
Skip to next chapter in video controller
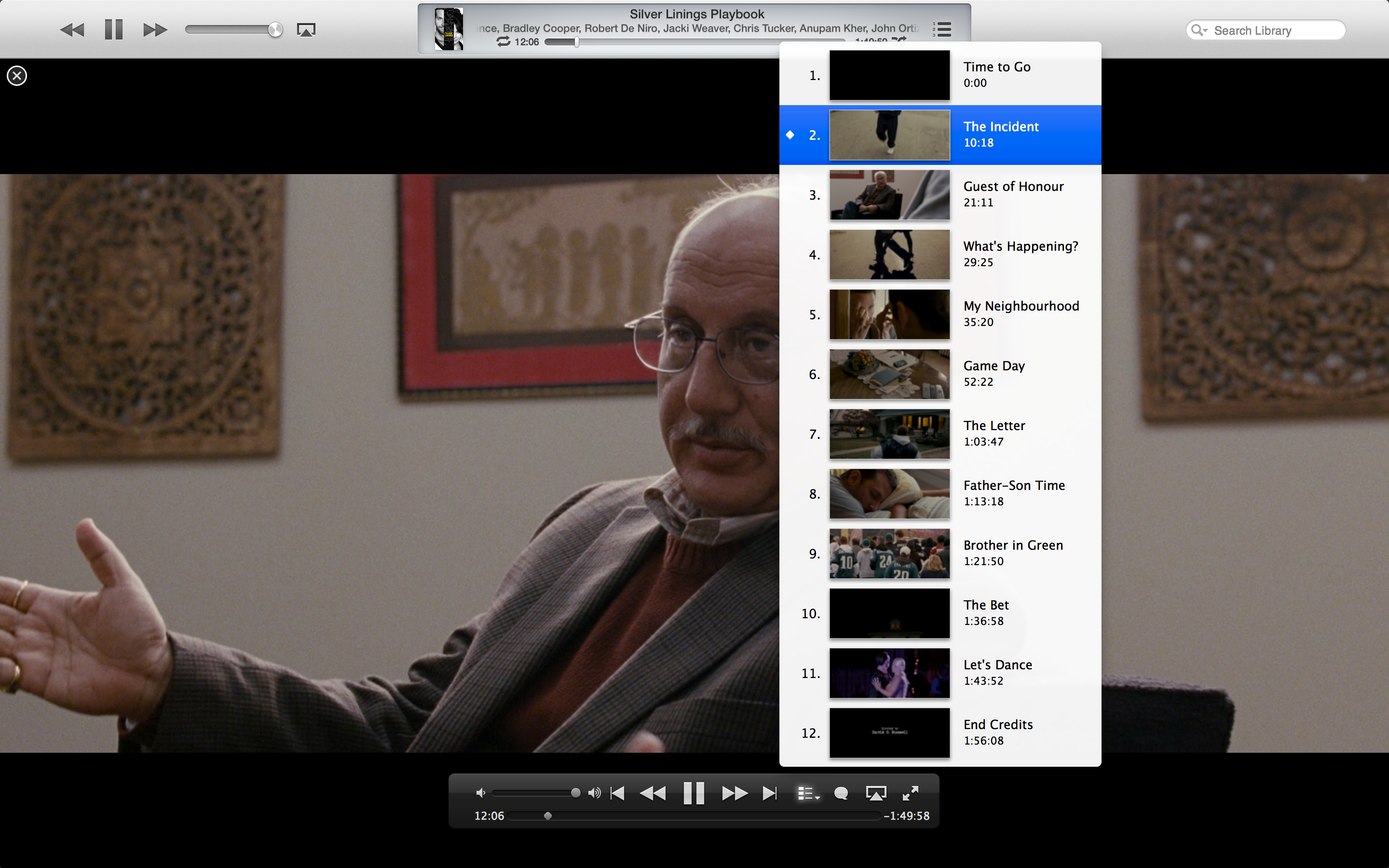pyautogui.click(x=770, y=793)
